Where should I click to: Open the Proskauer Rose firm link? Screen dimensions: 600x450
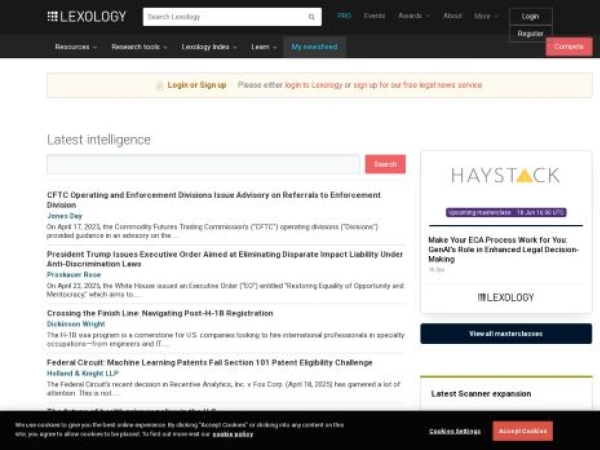pyautogui.click(x=74, y=275)
